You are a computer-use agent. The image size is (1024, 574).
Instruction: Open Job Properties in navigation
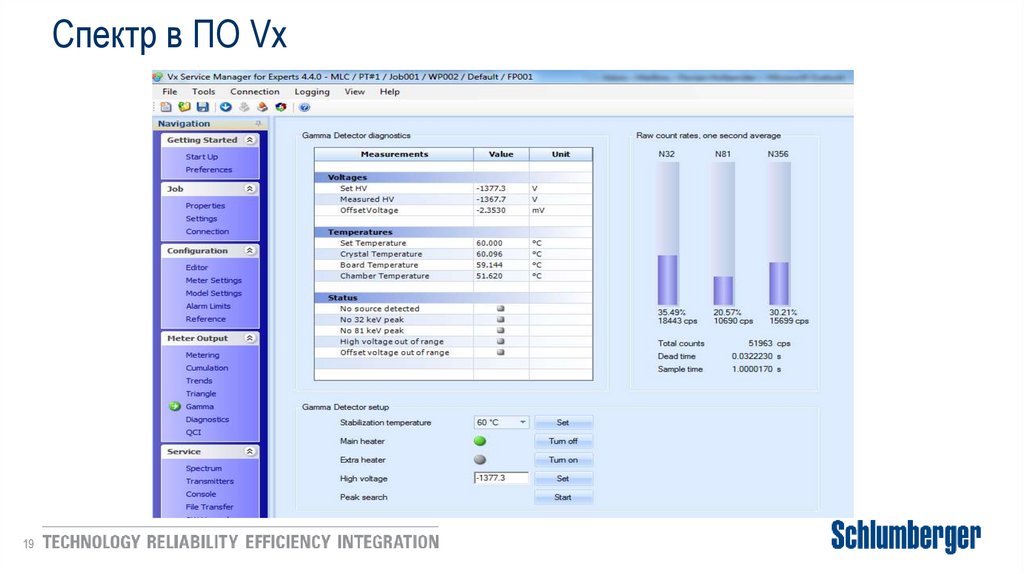(x=205, y=205)
